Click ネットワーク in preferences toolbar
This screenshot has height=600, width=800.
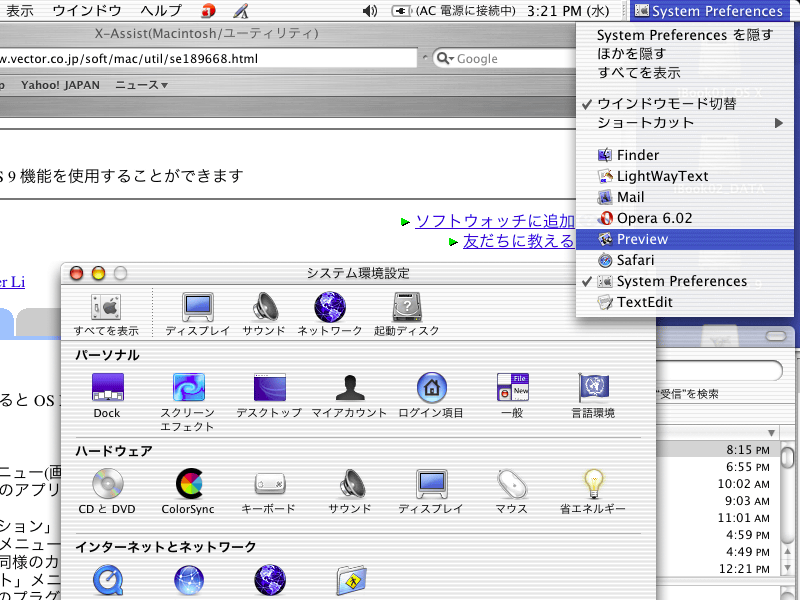click(x=330, y=314)
